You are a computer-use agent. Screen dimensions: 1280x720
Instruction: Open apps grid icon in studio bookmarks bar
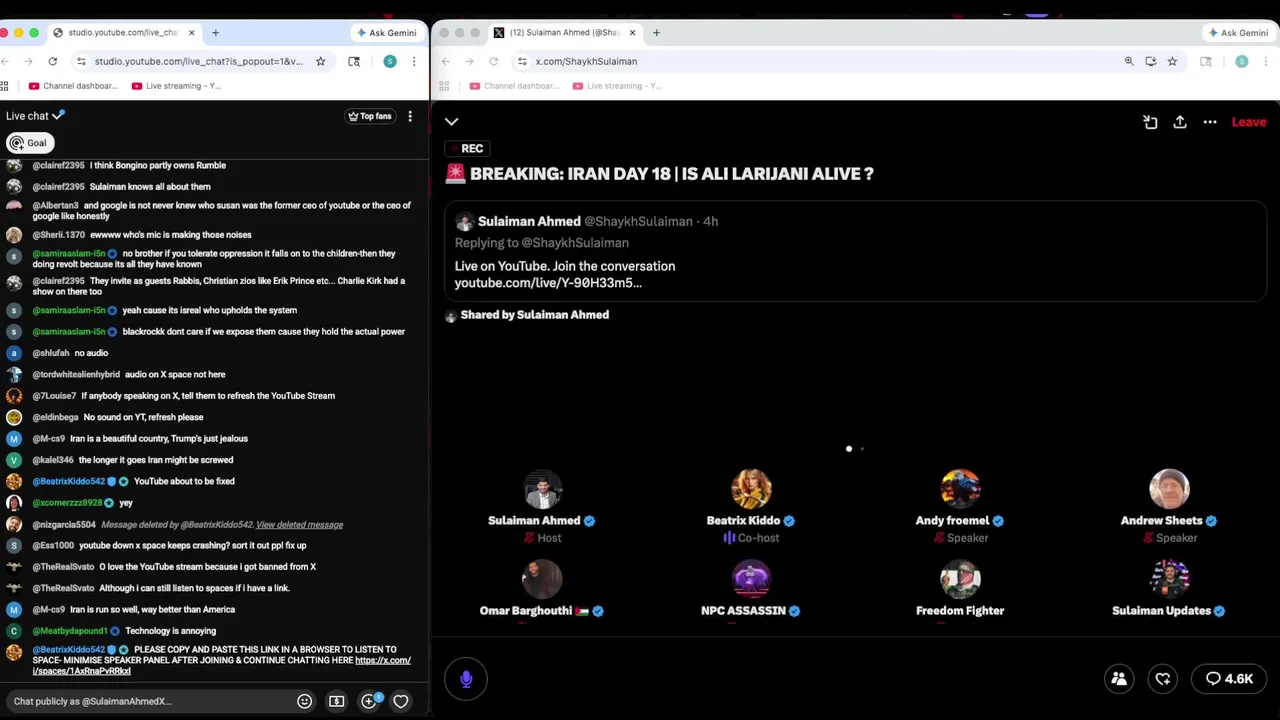pos(5,86)
